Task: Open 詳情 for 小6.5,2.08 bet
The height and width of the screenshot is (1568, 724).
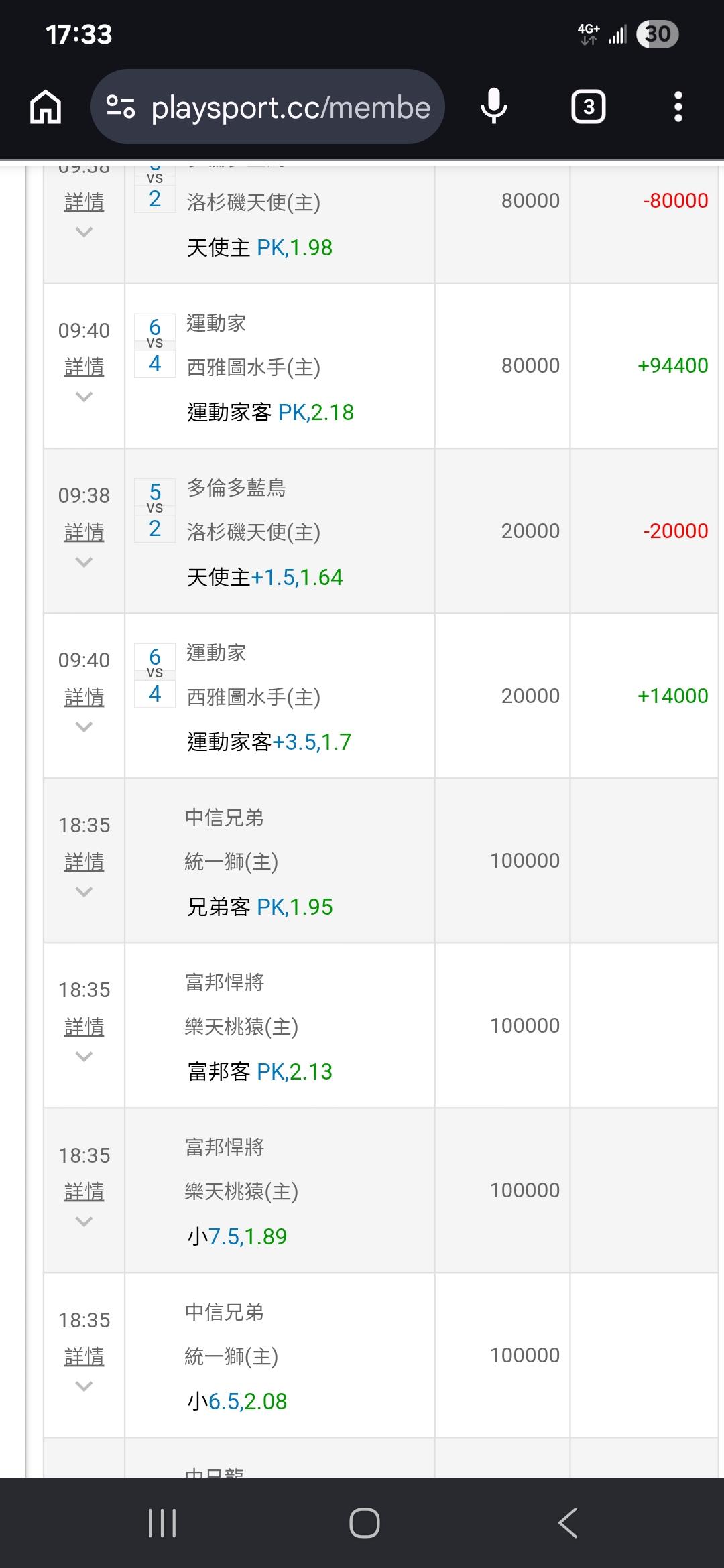Action: point(84,1356)
